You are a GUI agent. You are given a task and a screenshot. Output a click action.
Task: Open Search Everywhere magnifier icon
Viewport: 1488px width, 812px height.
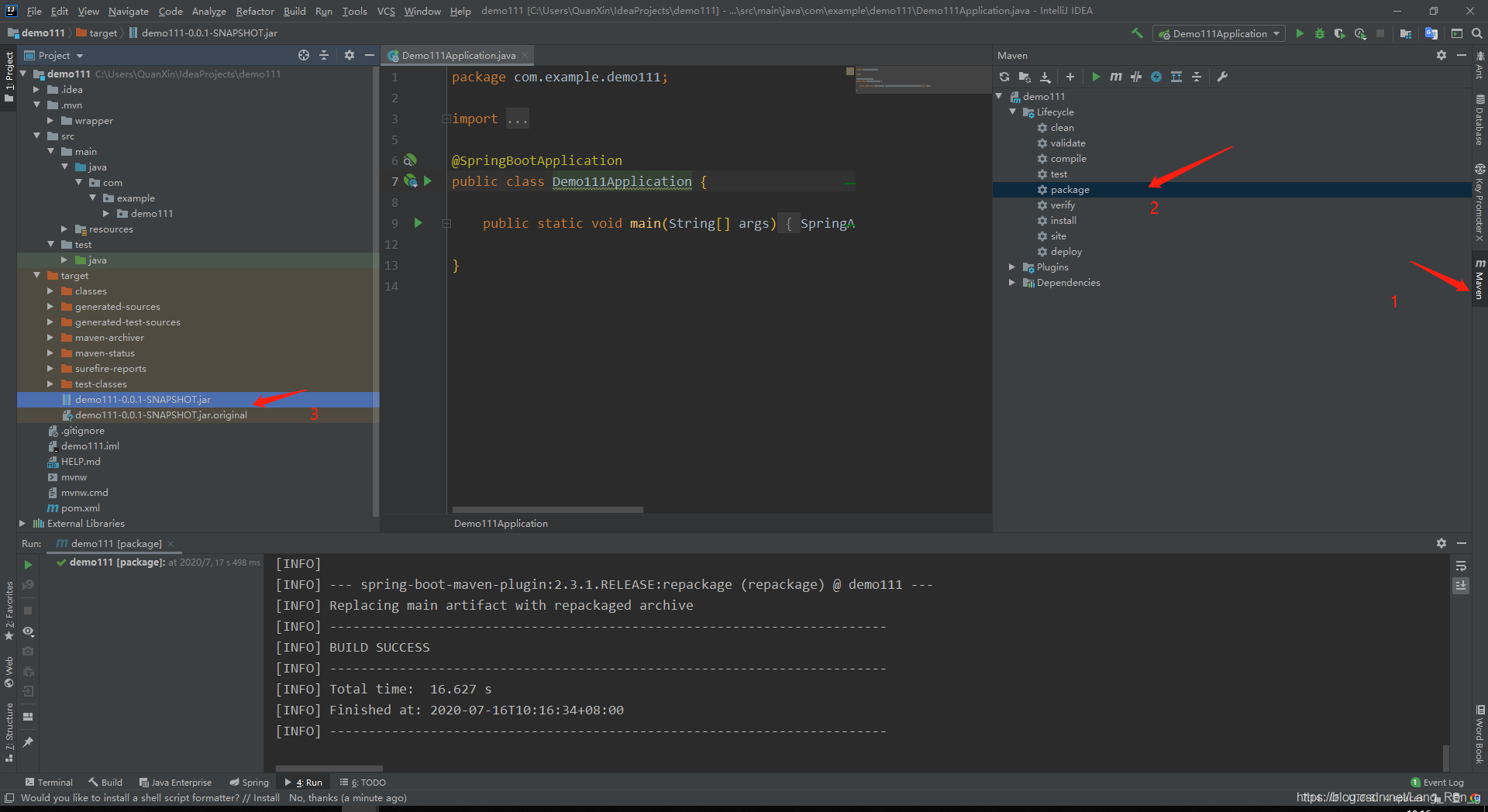[1477, 33]
